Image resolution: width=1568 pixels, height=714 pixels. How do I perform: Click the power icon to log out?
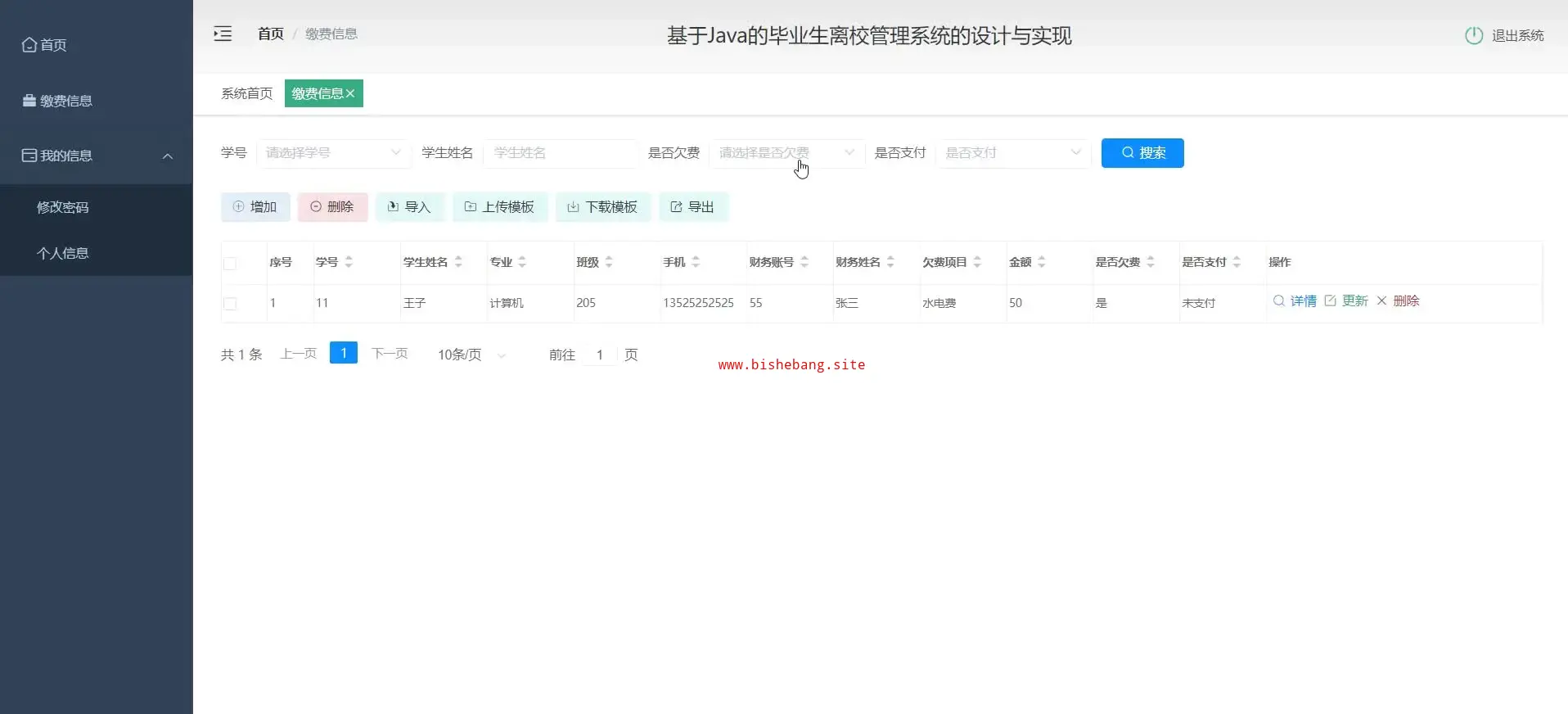[1473, 35]
